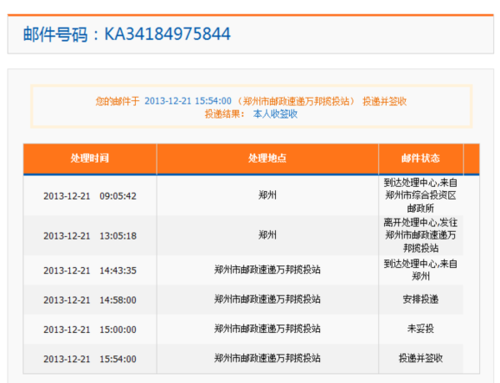This screenshot has height=383, width=500.
Task: Click the location cell in the 14:43:35 row
Action: click(x=267, y=270)
